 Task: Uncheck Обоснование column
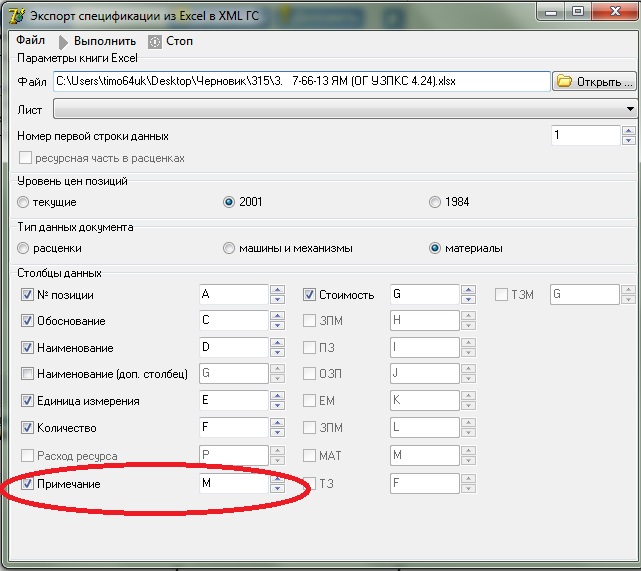pyautogui.click(x=27, y=321)
